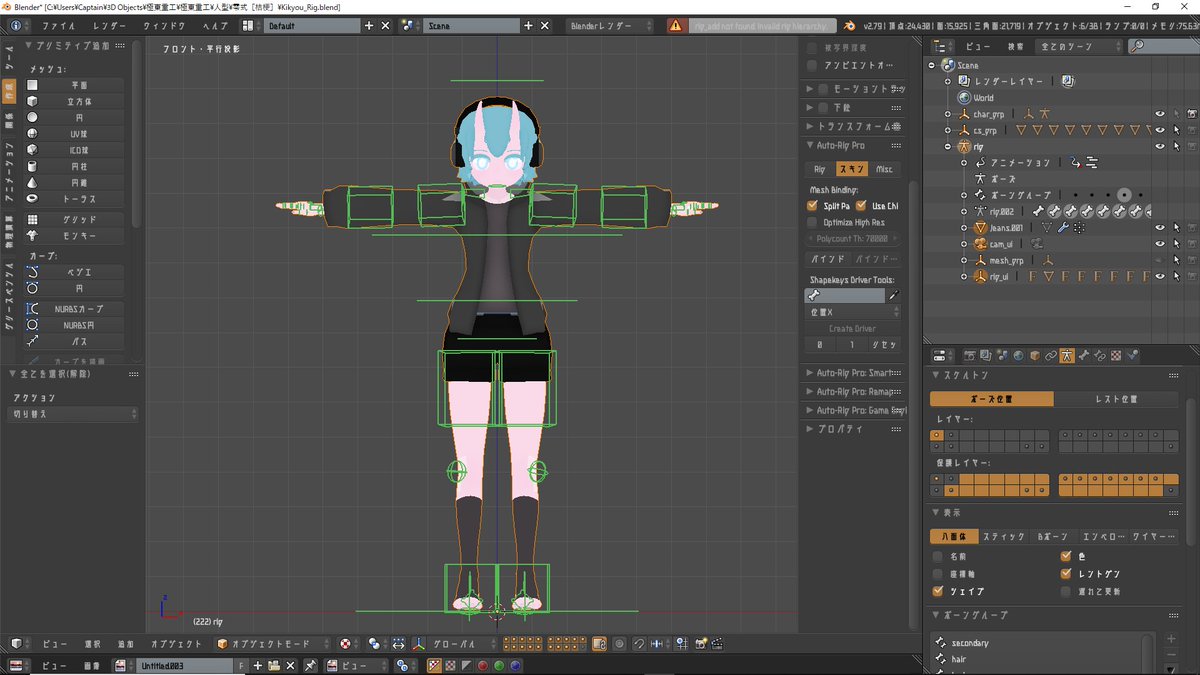Click the global transform orientation axis icon
The image size is (1200, 675).
pos(419,644)
